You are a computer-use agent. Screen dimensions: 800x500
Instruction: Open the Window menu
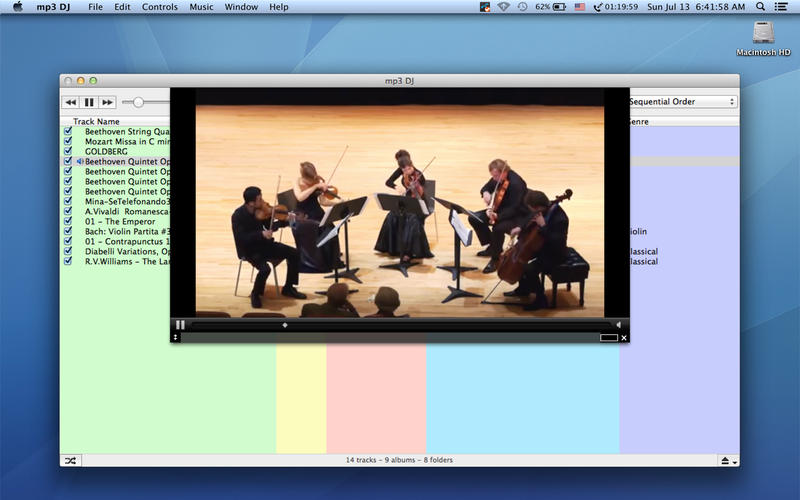pos(241,7)
